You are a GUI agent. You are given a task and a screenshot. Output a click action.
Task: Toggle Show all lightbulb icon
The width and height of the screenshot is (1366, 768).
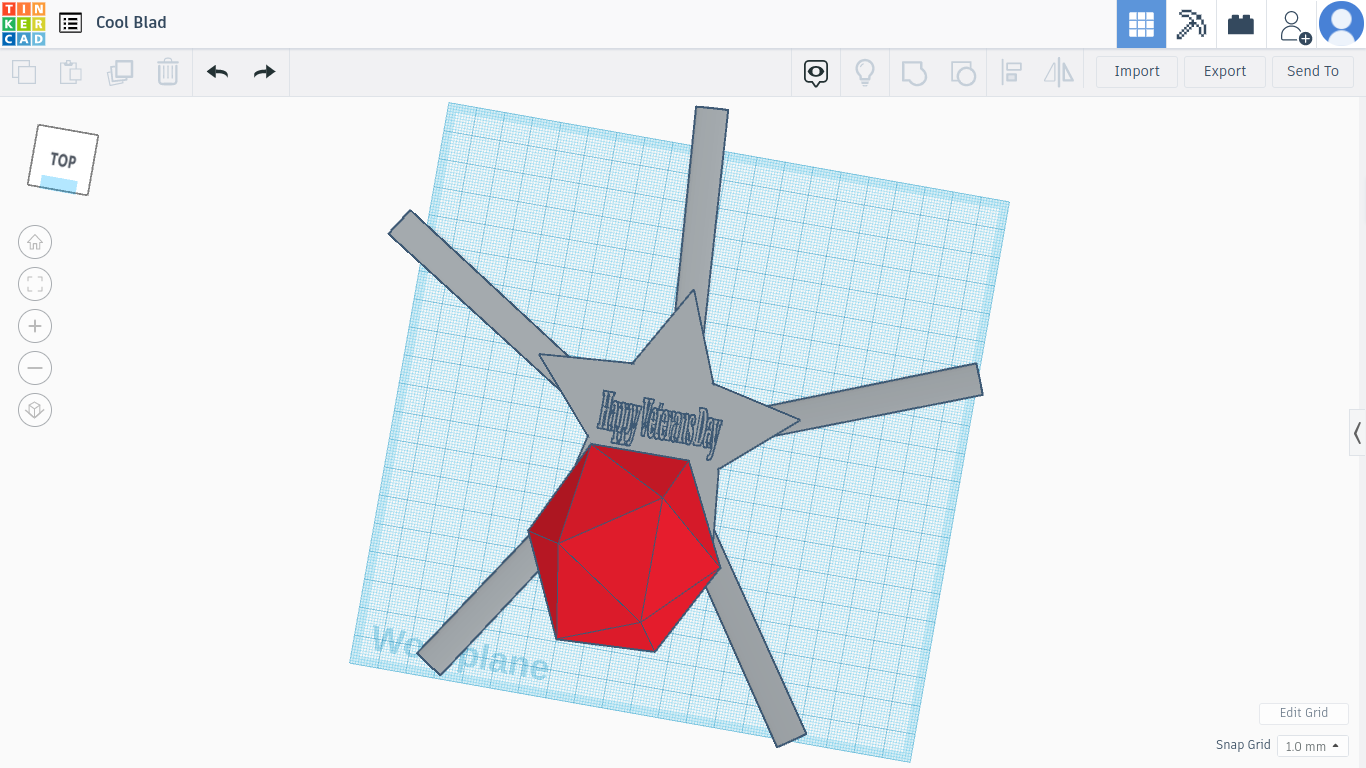[x=865, y=72]
